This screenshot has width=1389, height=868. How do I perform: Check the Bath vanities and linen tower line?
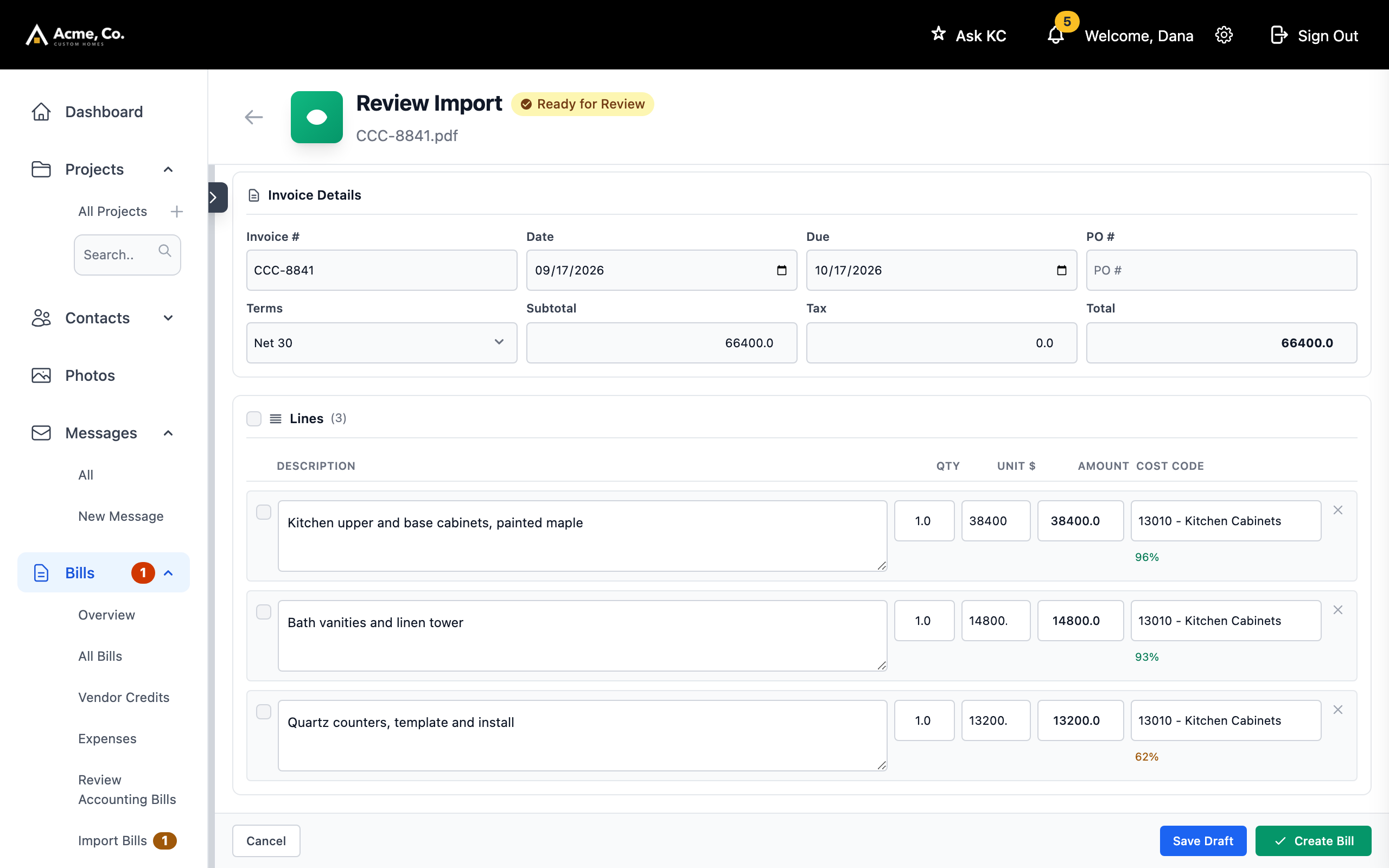click(264, 612)
